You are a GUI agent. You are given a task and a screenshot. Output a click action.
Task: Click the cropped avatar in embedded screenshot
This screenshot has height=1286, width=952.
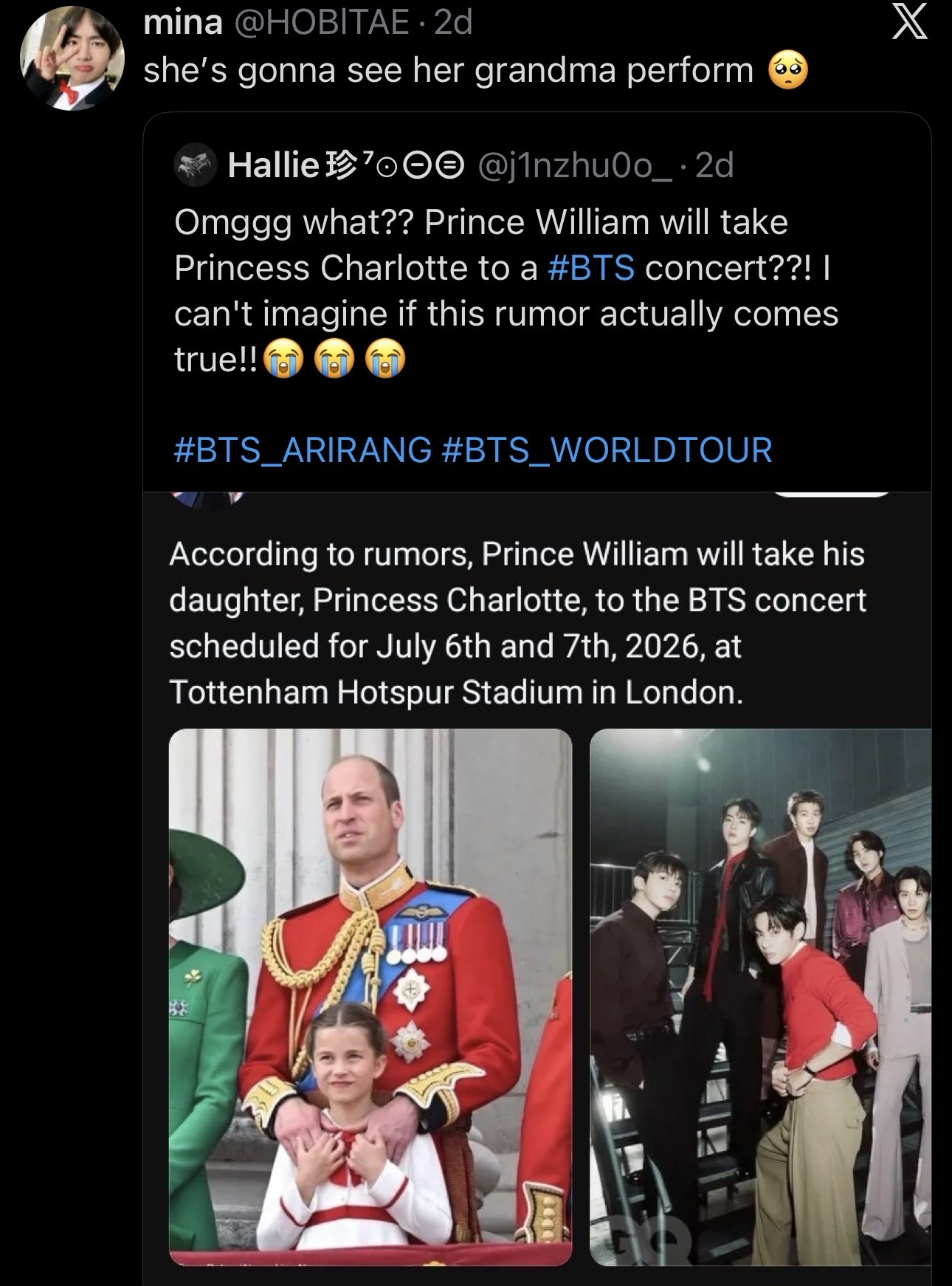tap(209, 498)
